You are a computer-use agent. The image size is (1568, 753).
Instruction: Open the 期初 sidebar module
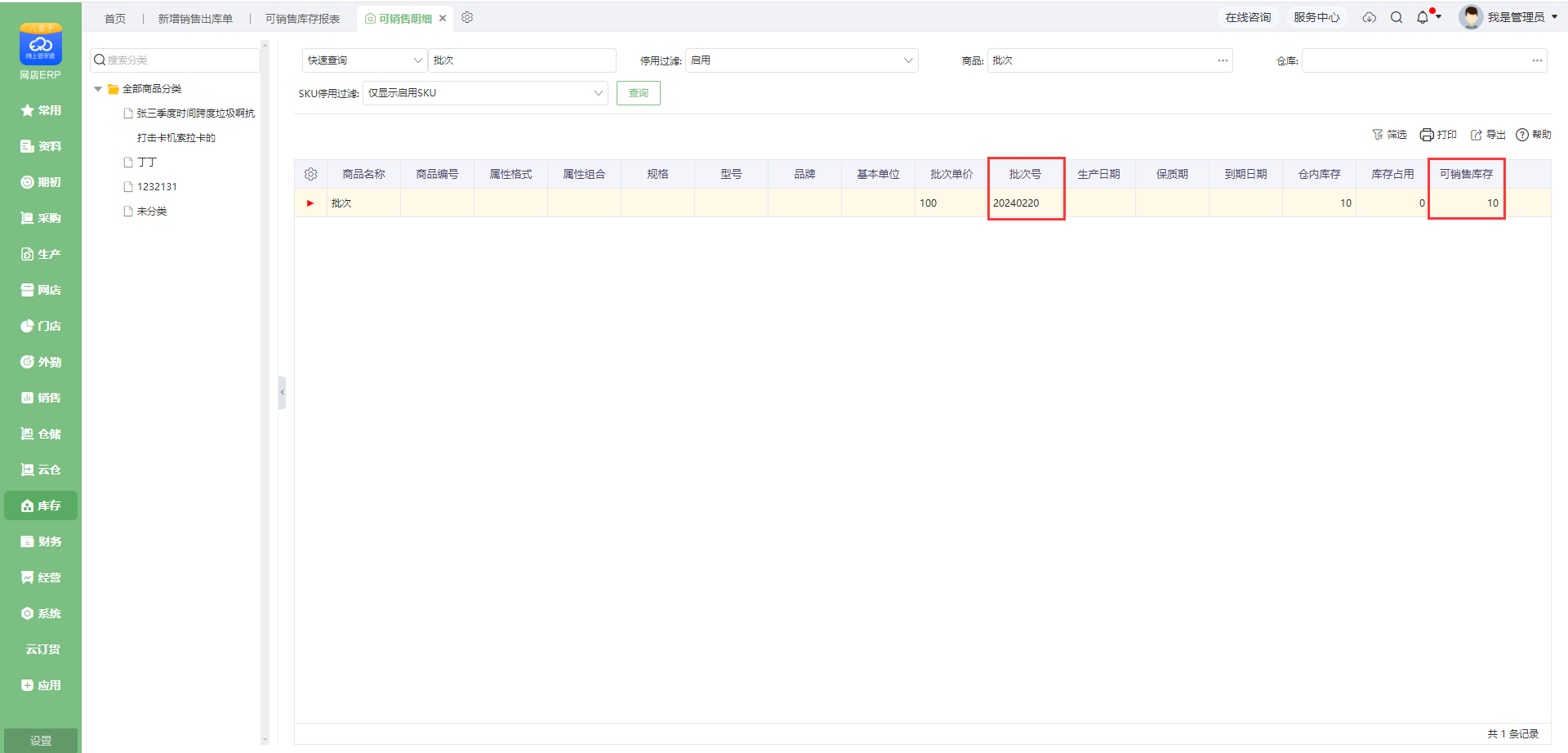tap(41, 182)
